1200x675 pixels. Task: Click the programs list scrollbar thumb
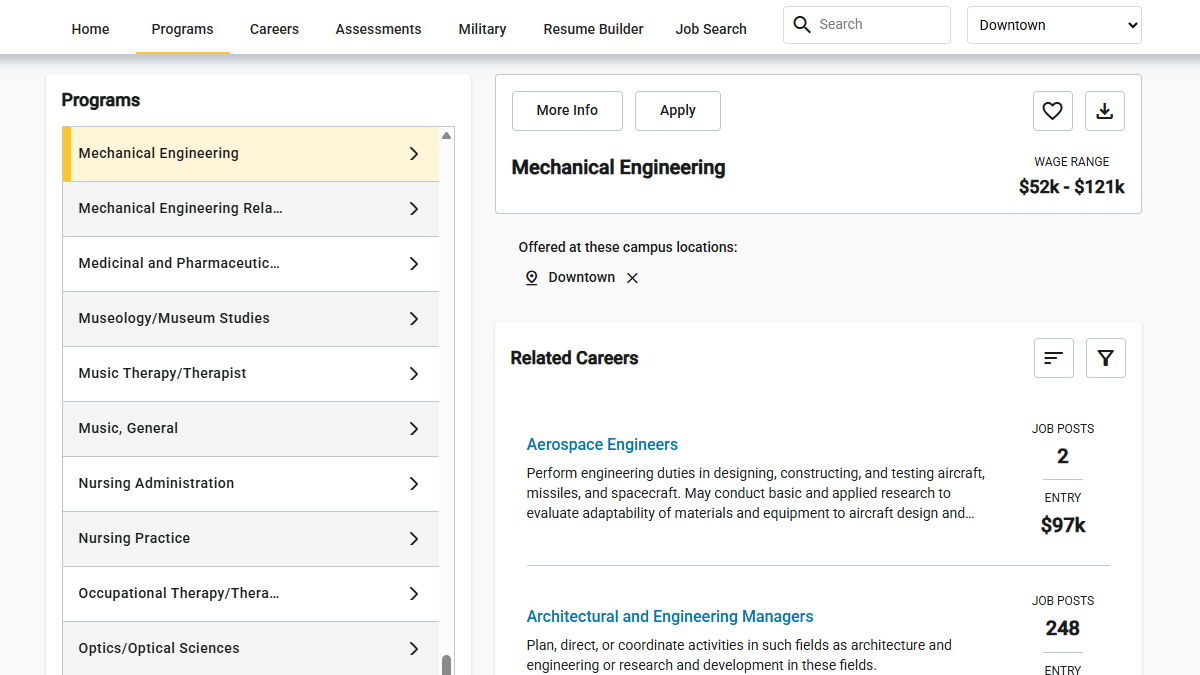[x=447, y=665]
